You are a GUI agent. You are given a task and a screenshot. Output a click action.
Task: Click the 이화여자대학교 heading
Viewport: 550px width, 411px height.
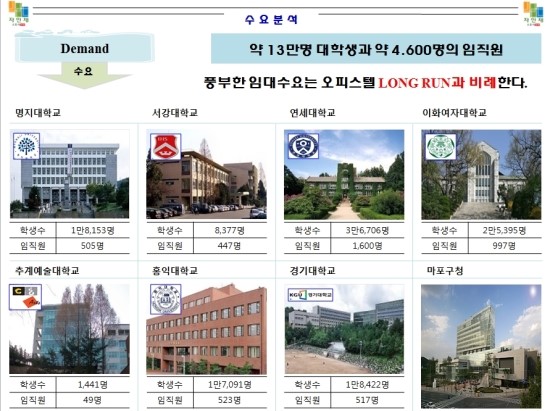click(454, 113)
